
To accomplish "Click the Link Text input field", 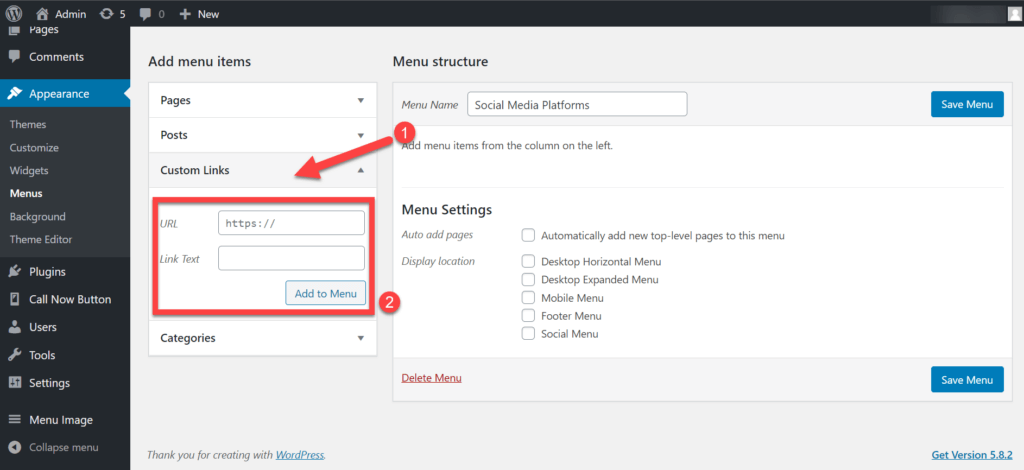I will (291, 258).
